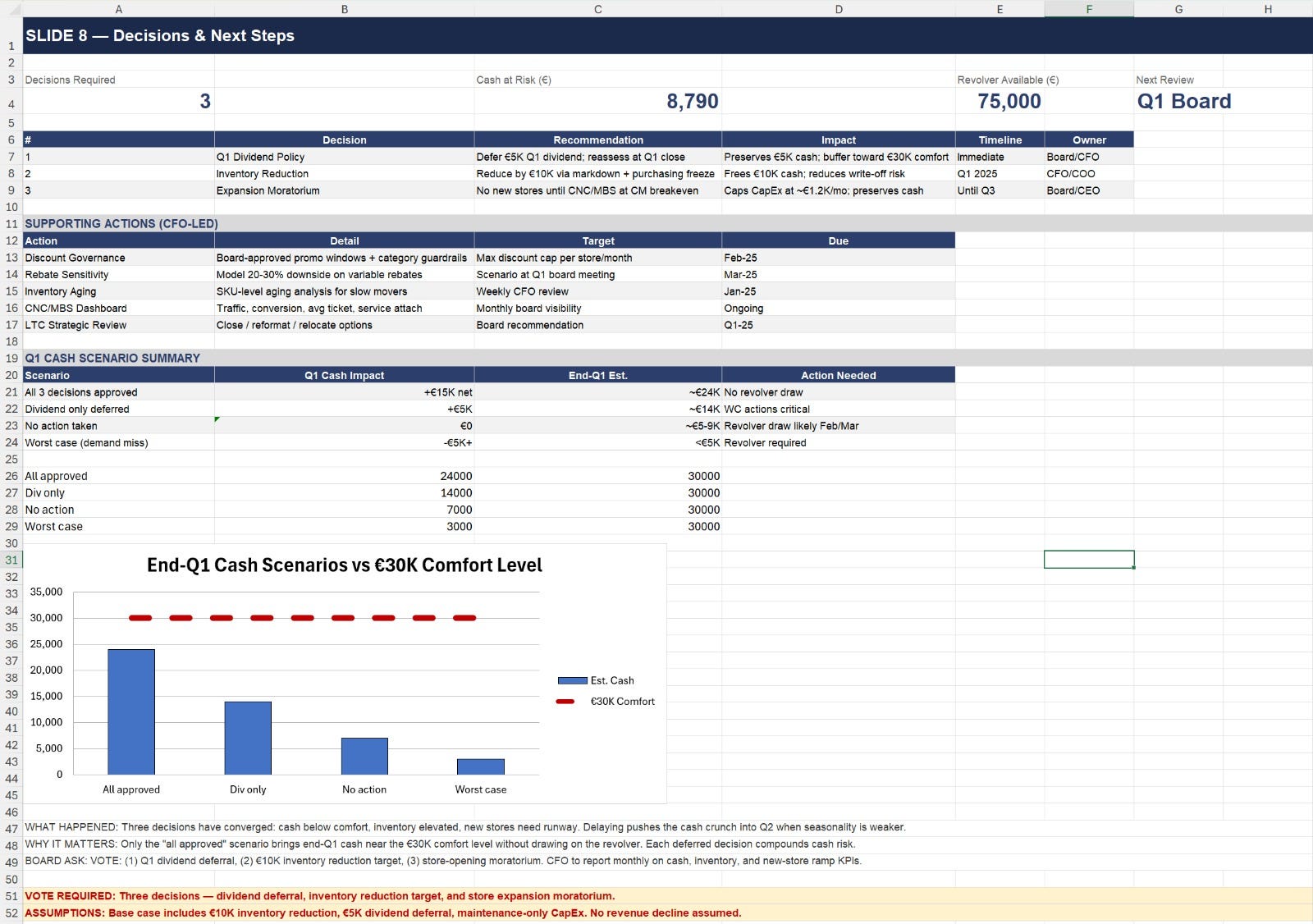Screen dimensions: 1313x924
Task: Select the Q1 Dividend Policy decision cell
Action: pos(344,157)
